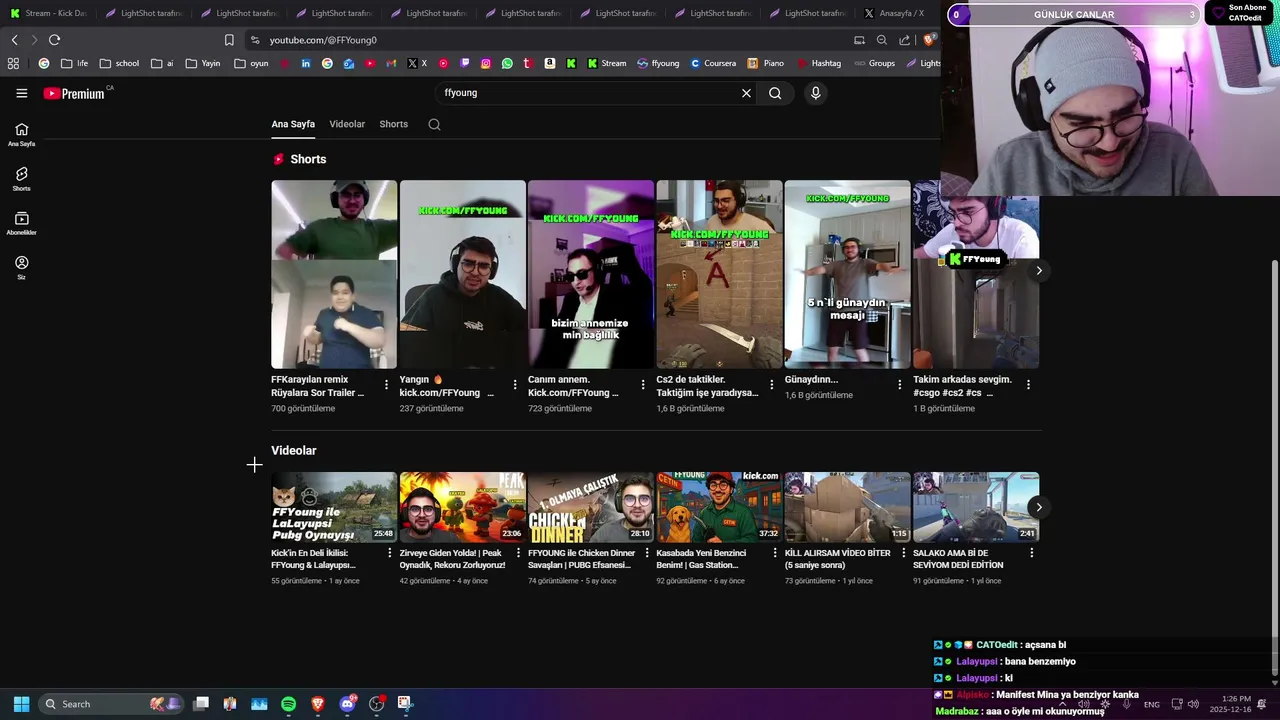Click the Windows taskbar Search box

[x=111, y=704]
